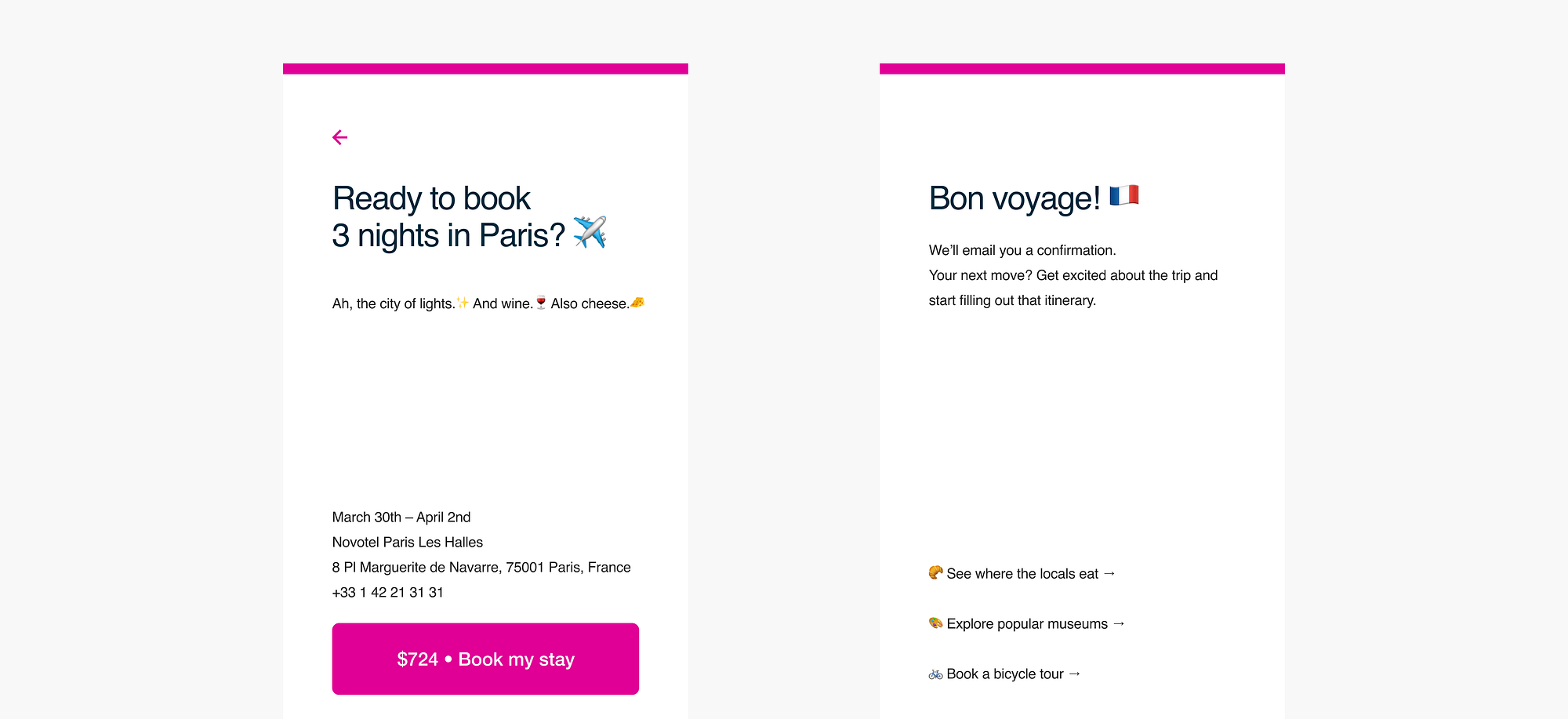Click the sparkles emoji after lights
The image size is (1568, 719).
(x=463, y=303)
